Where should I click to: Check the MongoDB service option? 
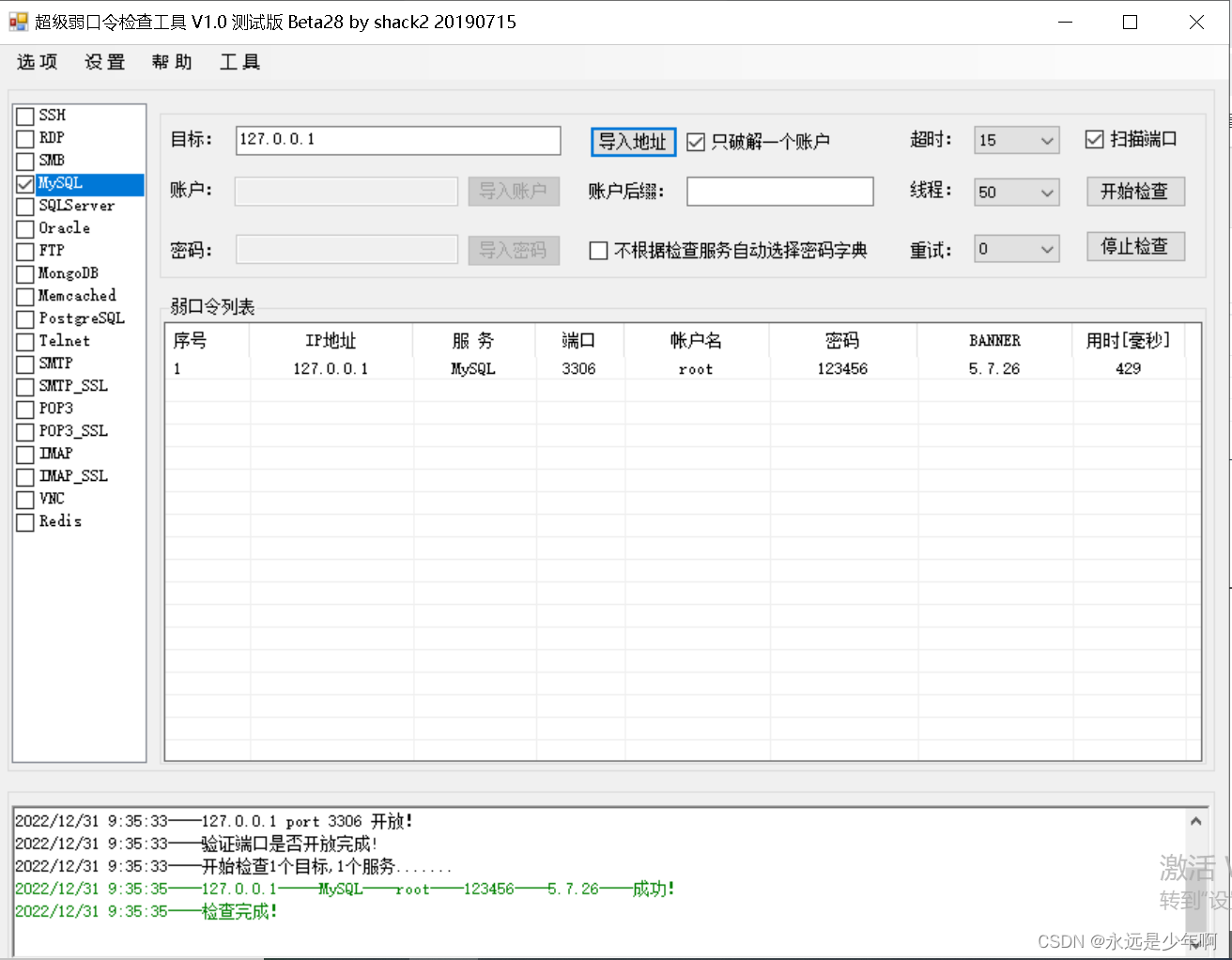[x=24, y=273]
